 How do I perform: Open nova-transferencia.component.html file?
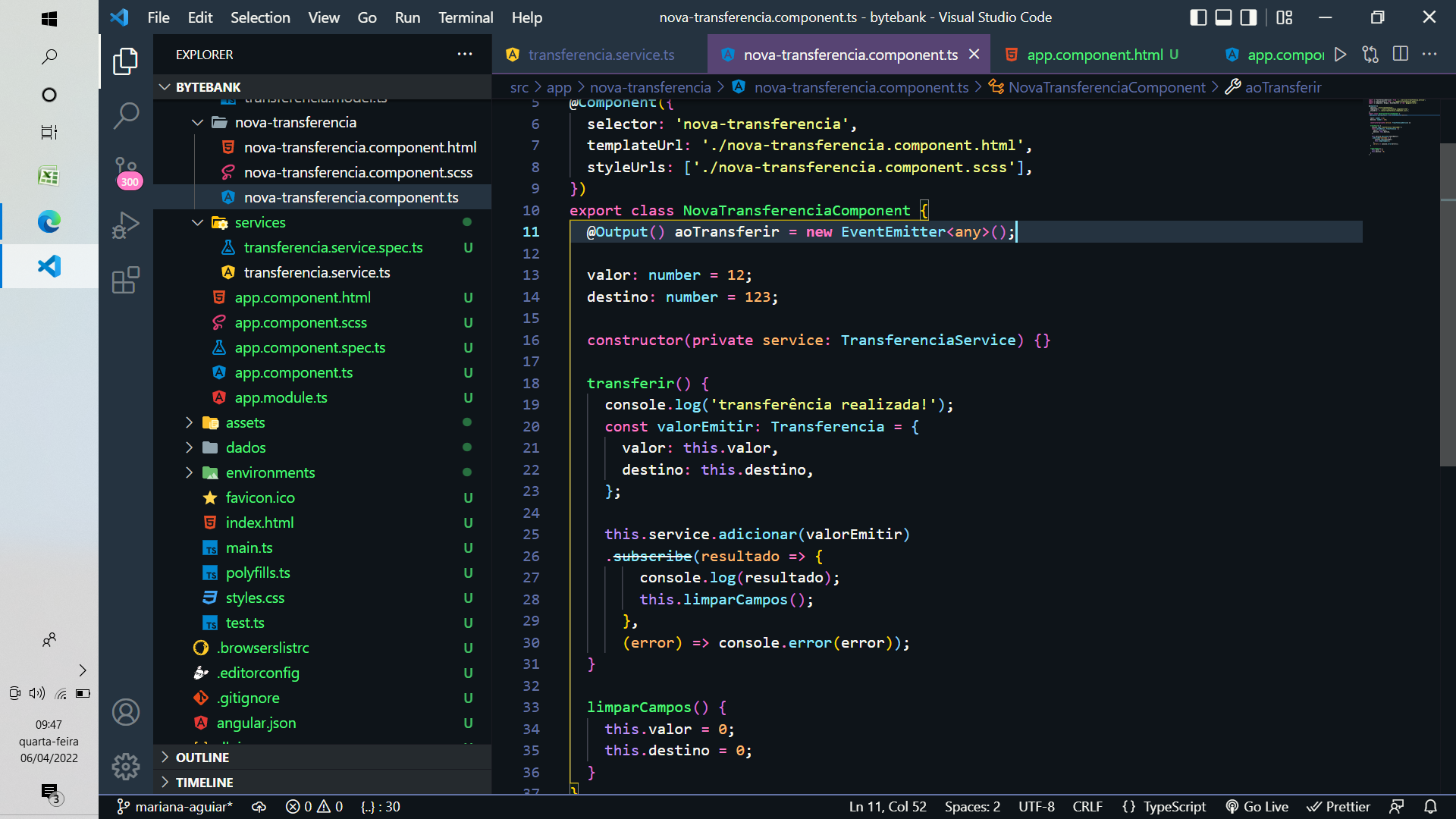360,147
